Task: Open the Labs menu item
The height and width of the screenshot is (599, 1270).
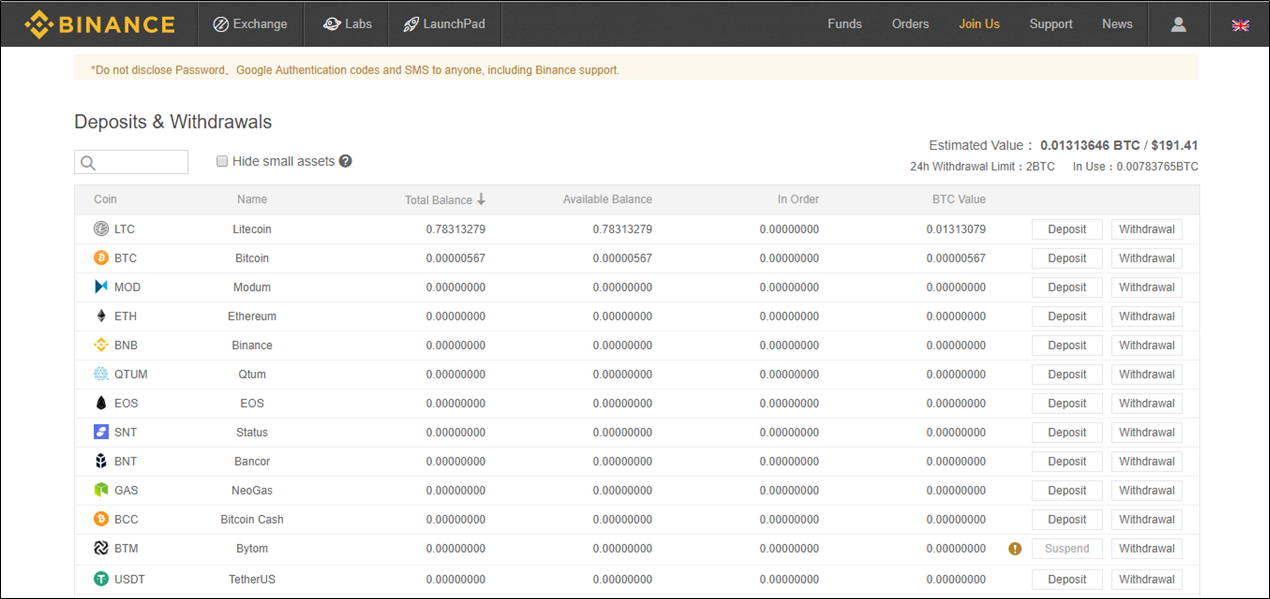Action: (x=347, y=24)
